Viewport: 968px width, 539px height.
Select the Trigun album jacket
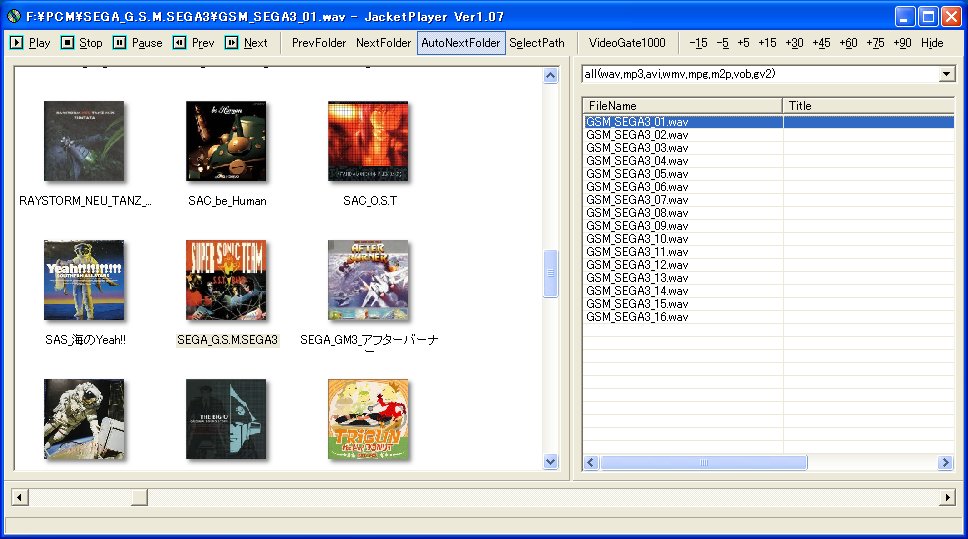click(368, 419)
